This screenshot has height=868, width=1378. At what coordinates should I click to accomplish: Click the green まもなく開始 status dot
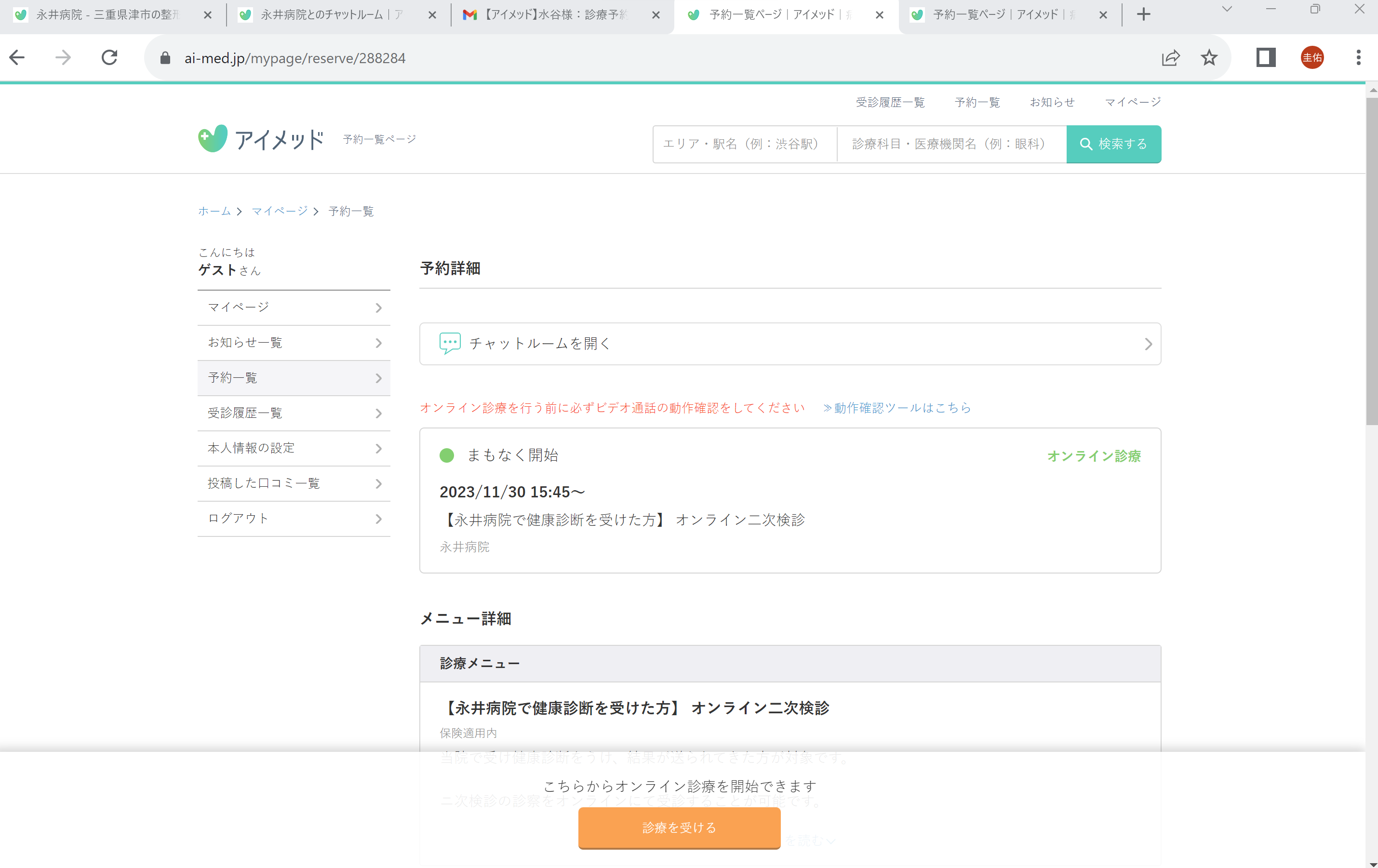[446, 455]
